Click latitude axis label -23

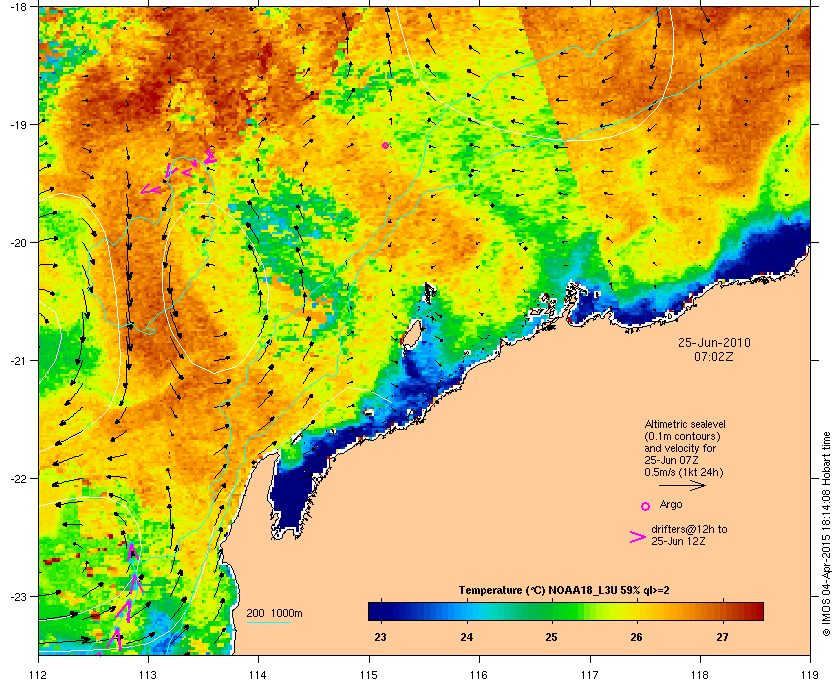coord(18,596)
